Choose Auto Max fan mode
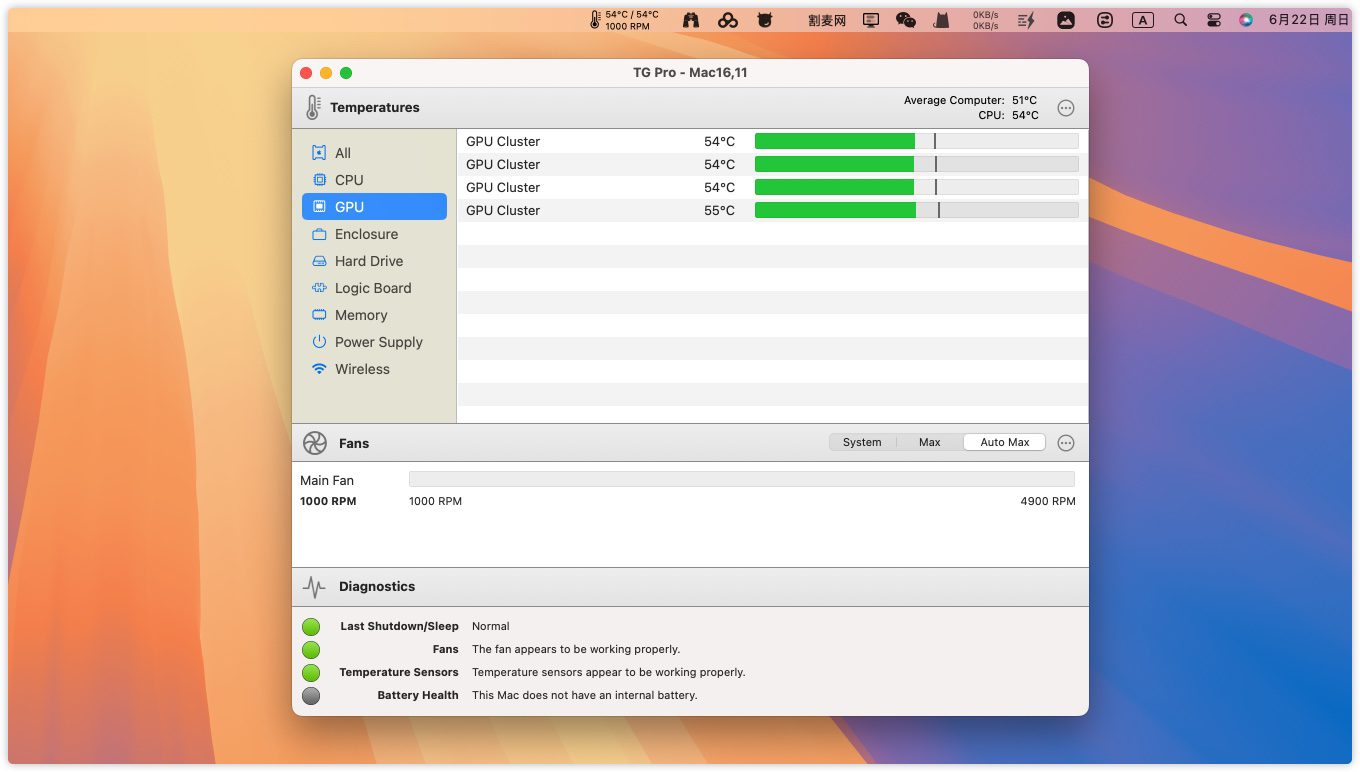 coord(1004,442)
